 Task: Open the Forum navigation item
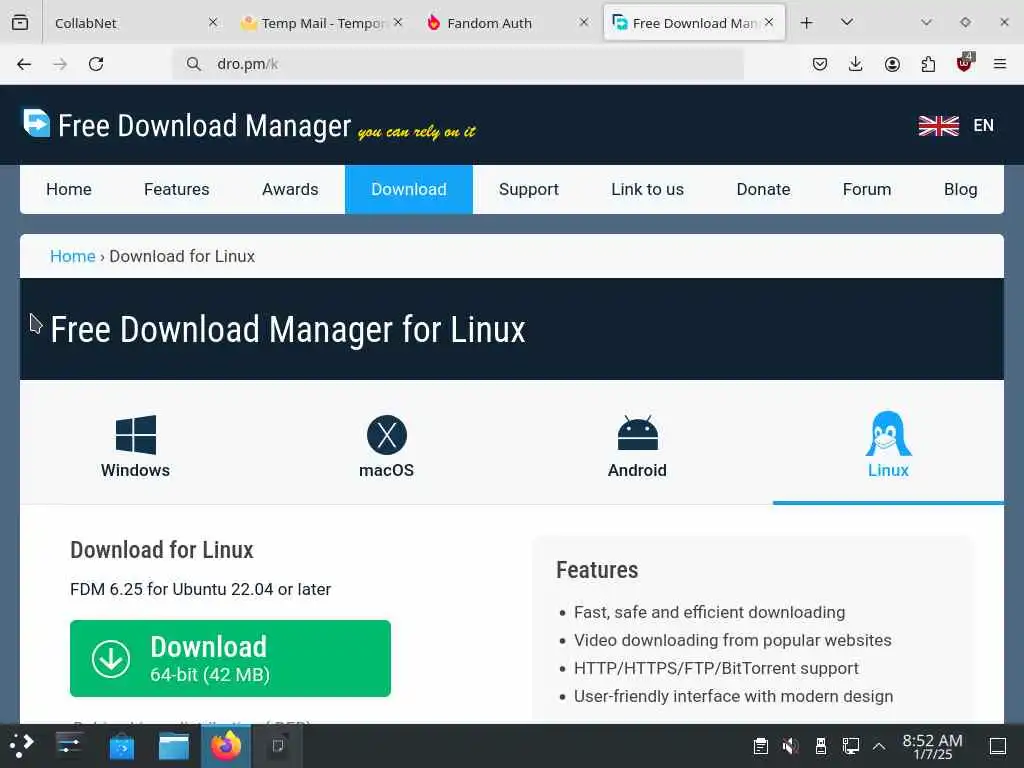click(x=867, y=189)
